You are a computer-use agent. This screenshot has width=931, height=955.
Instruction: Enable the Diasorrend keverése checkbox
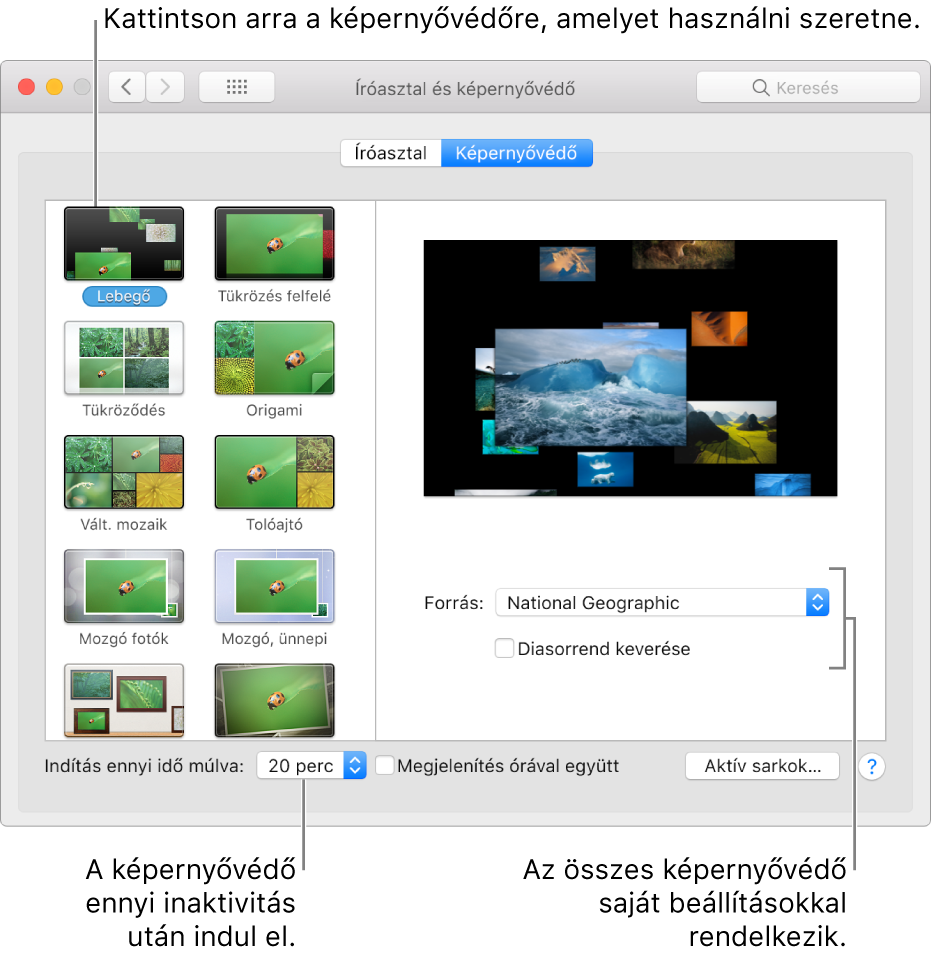coord(504,648)
